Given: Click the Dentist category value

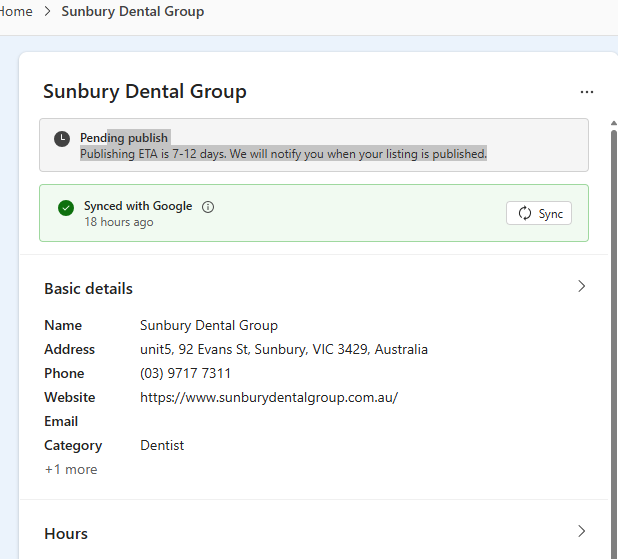Looking at the screenshot, I should tap(162, 445).
